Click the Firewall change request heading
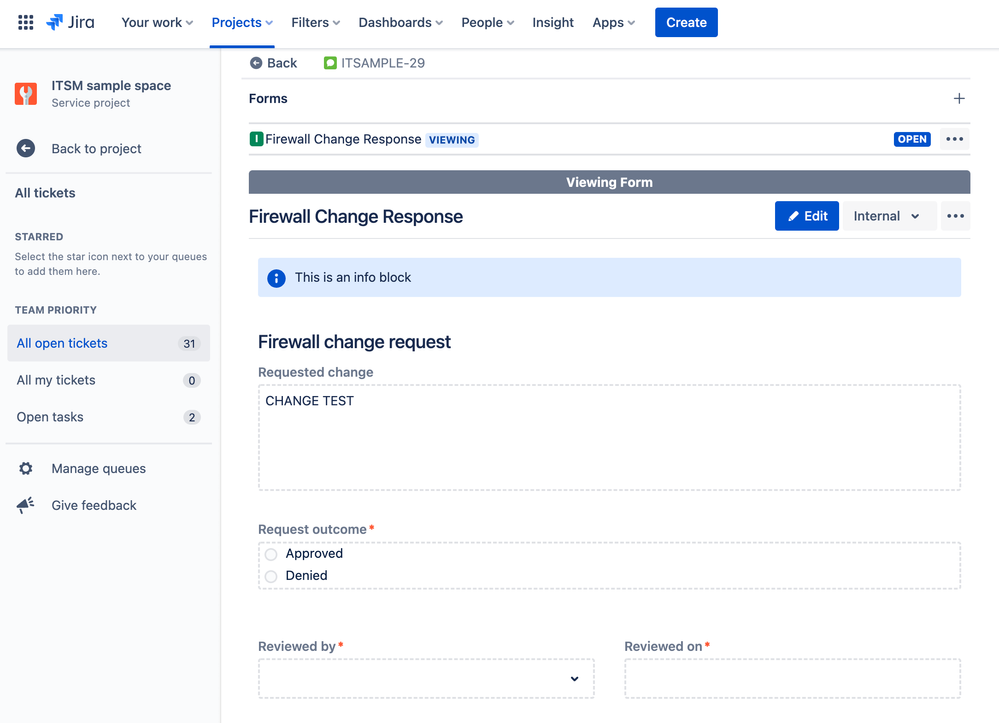The width and height of the screenshot is (999, 723). (354, 342)
